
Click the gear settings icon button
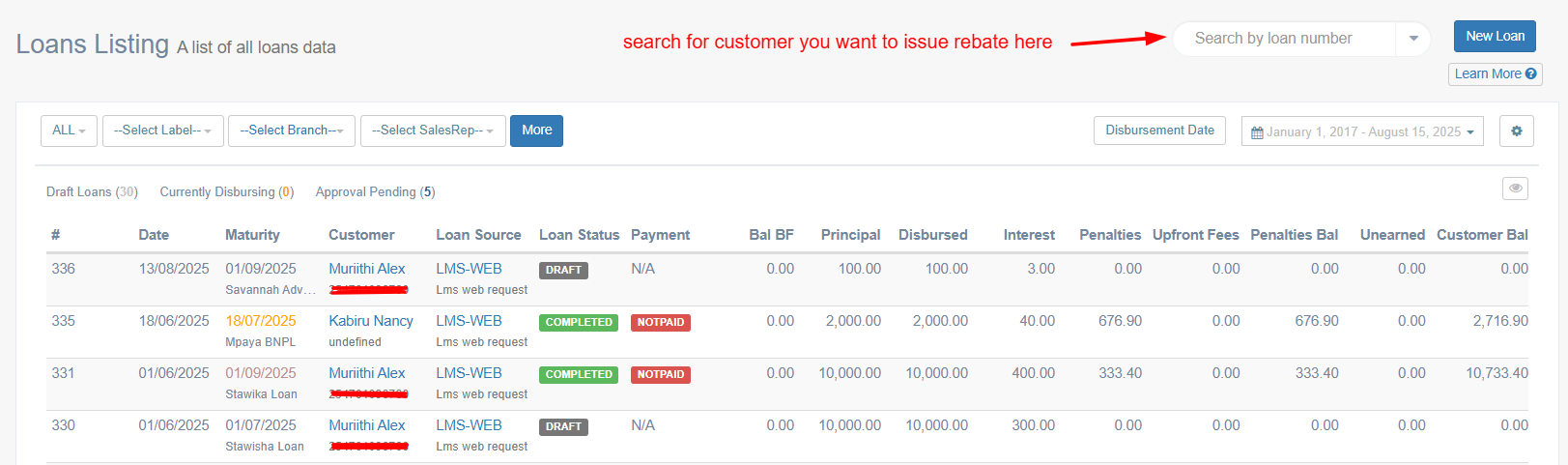(1516, 131)
